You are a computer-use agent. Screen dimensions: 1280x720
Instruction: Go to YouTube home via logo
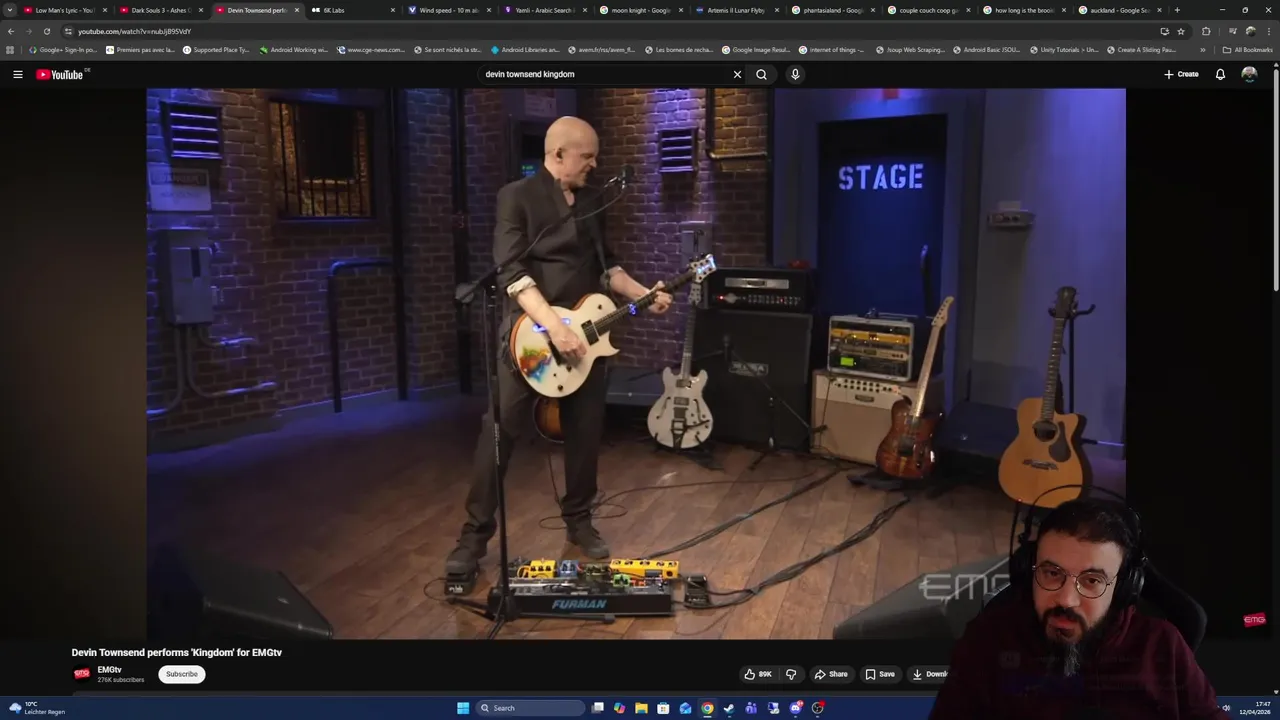point(60,74)
